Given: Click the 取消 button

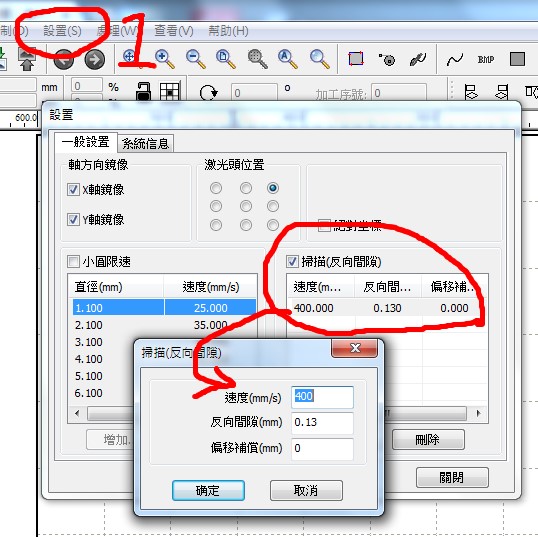Looking at the screenshot, I should [x=306, y=490].
